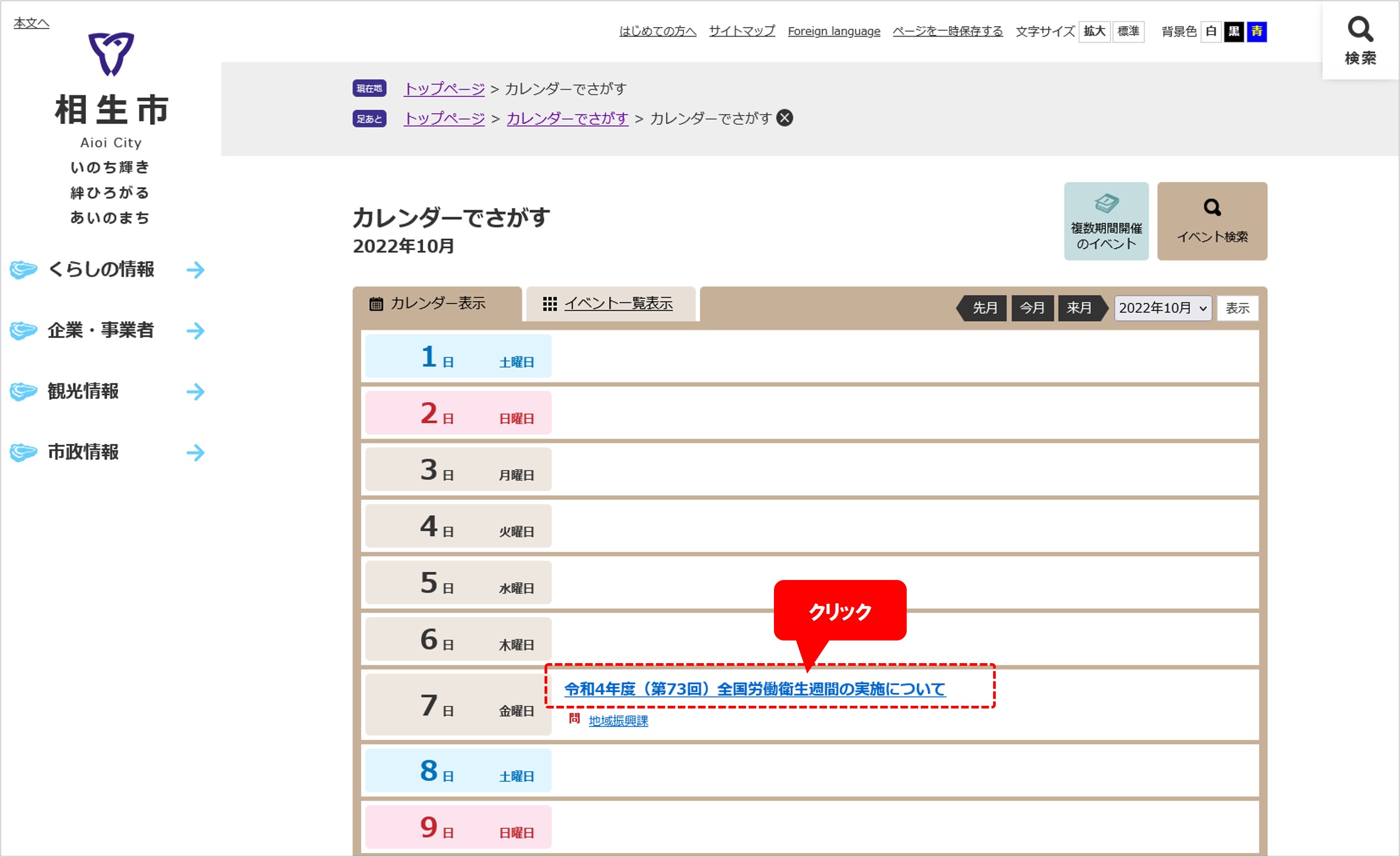The height and width of the screenshot is (857, 1400).
Task: Click the oyster icon beside 市政情報
Action: [23, 453]
